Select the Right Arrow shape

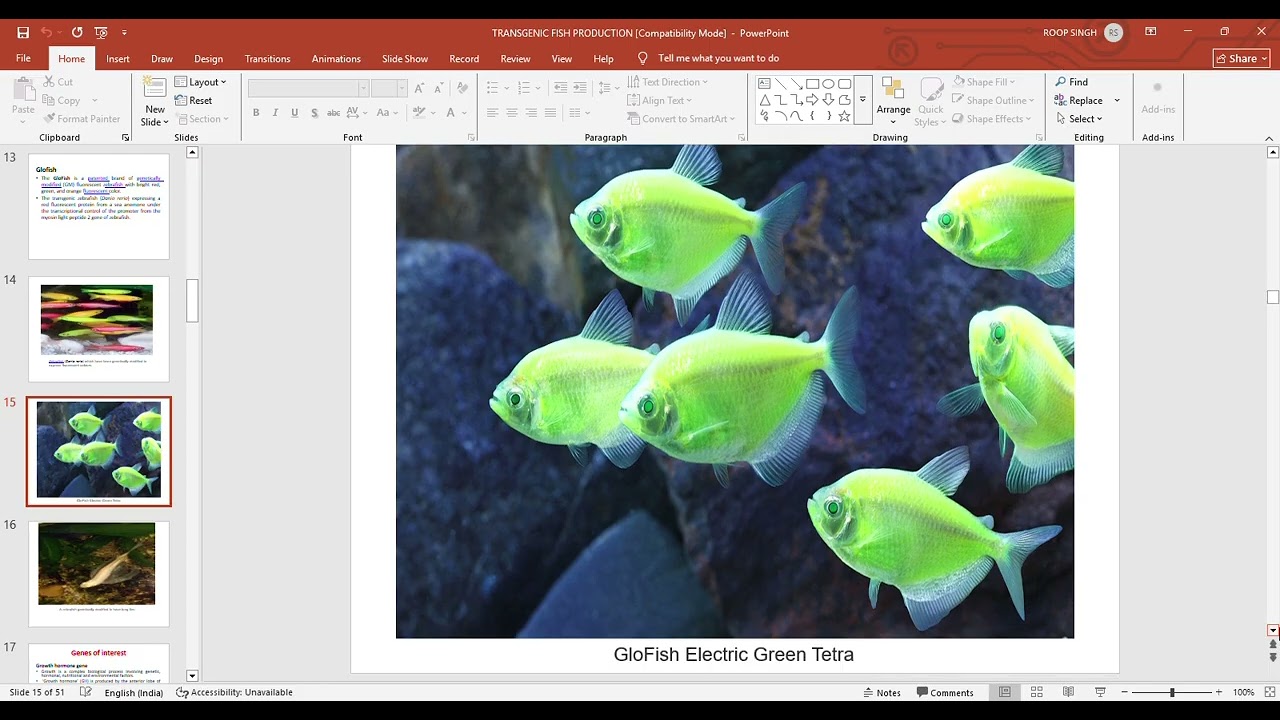coord(812,100)
